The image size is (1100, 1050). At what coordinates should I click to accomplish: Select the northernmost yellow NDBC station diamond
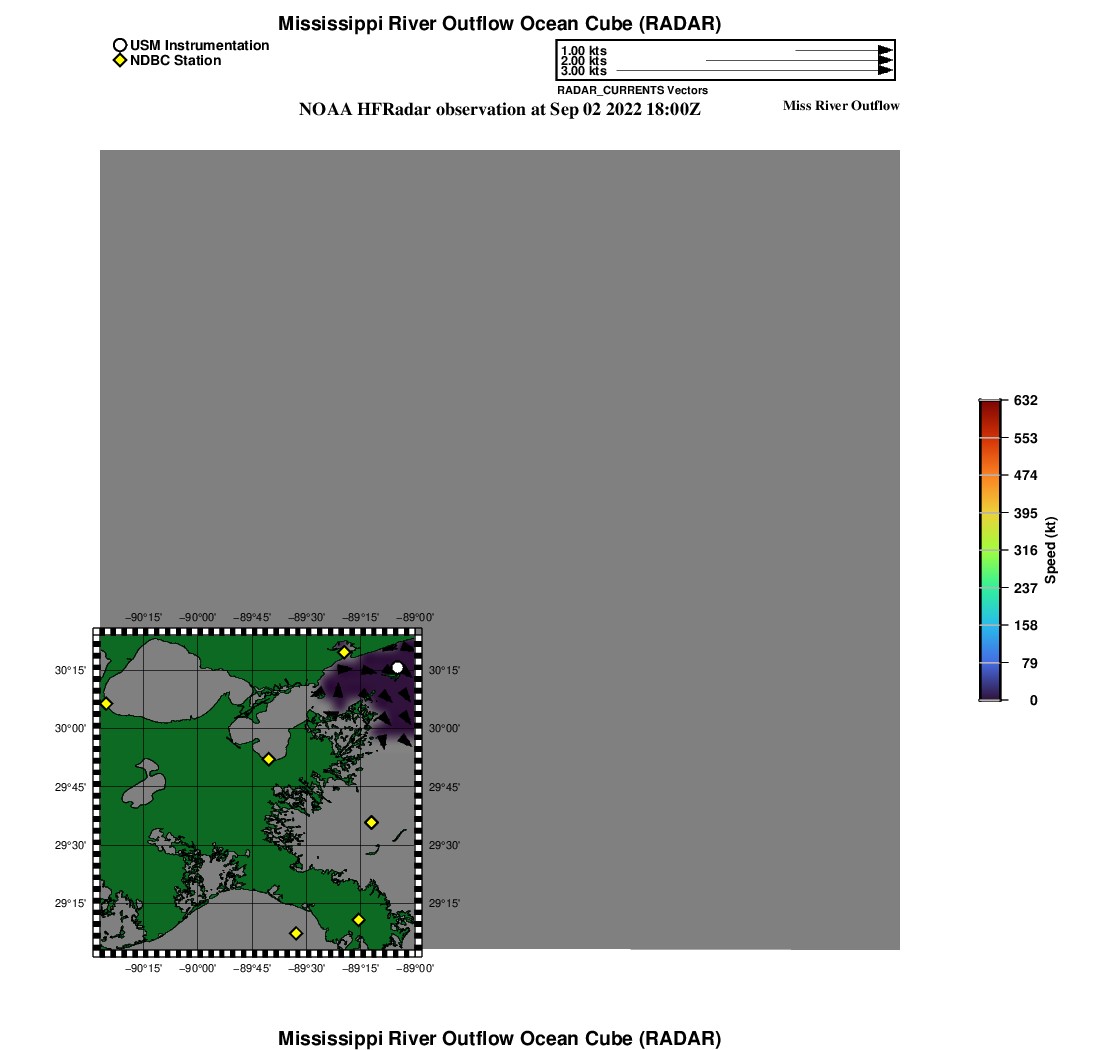tap(344, 653)
